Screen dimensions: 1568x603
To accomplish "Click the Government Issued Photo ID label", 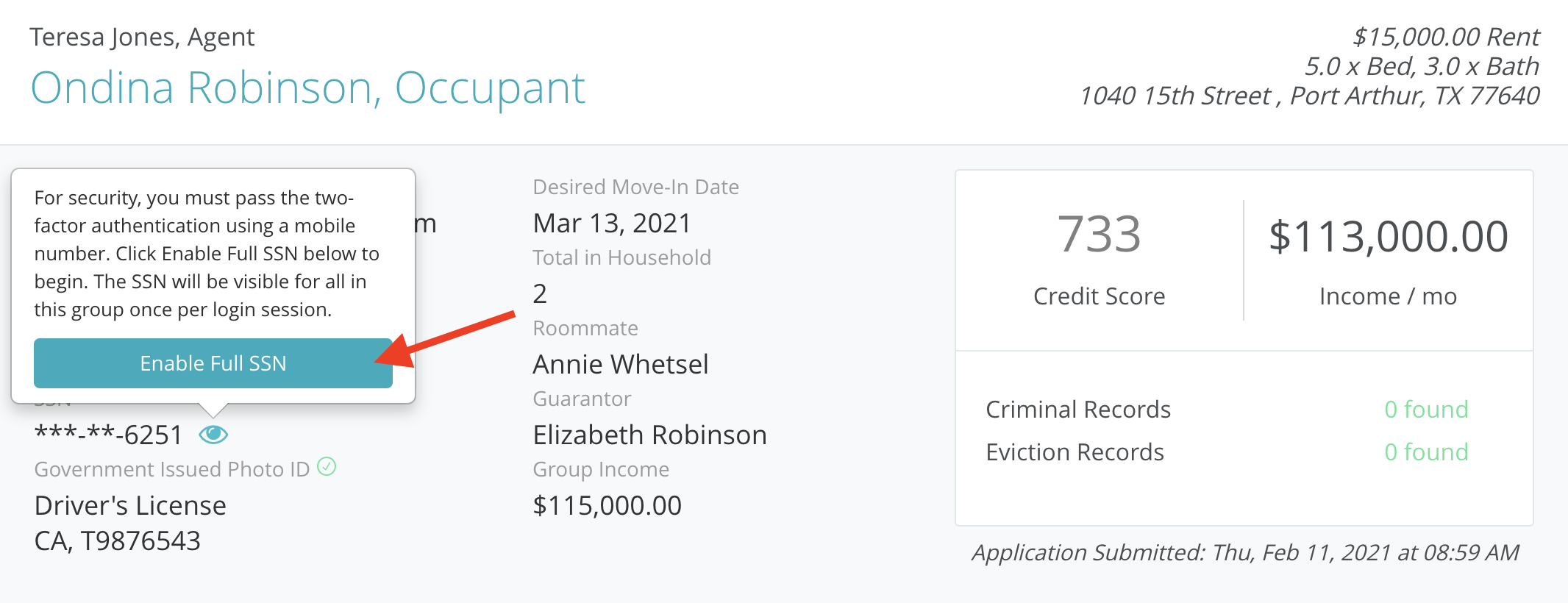I will 171,469.
